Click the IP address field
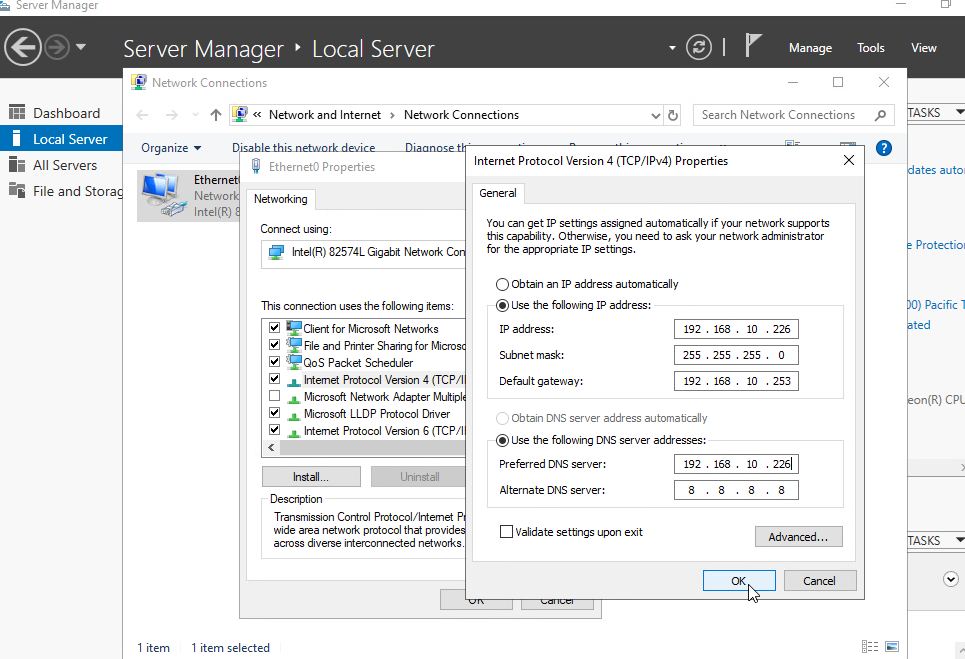Screen dimensions: 965x659 (736, 329)
